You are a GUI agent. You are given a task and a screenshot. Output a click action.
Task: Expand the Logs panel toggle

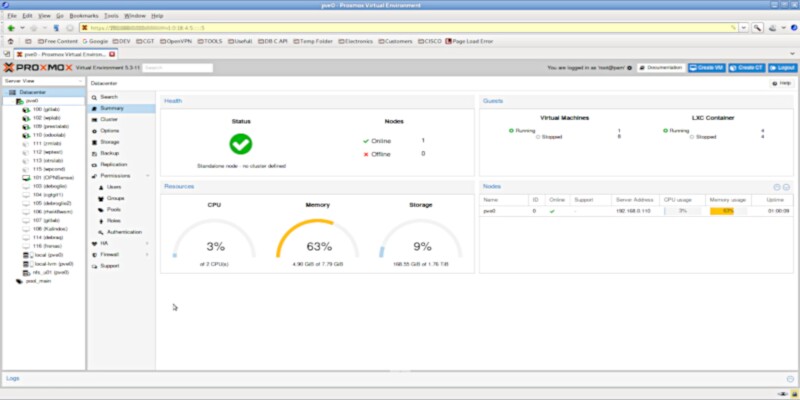(x=790, y=379)
